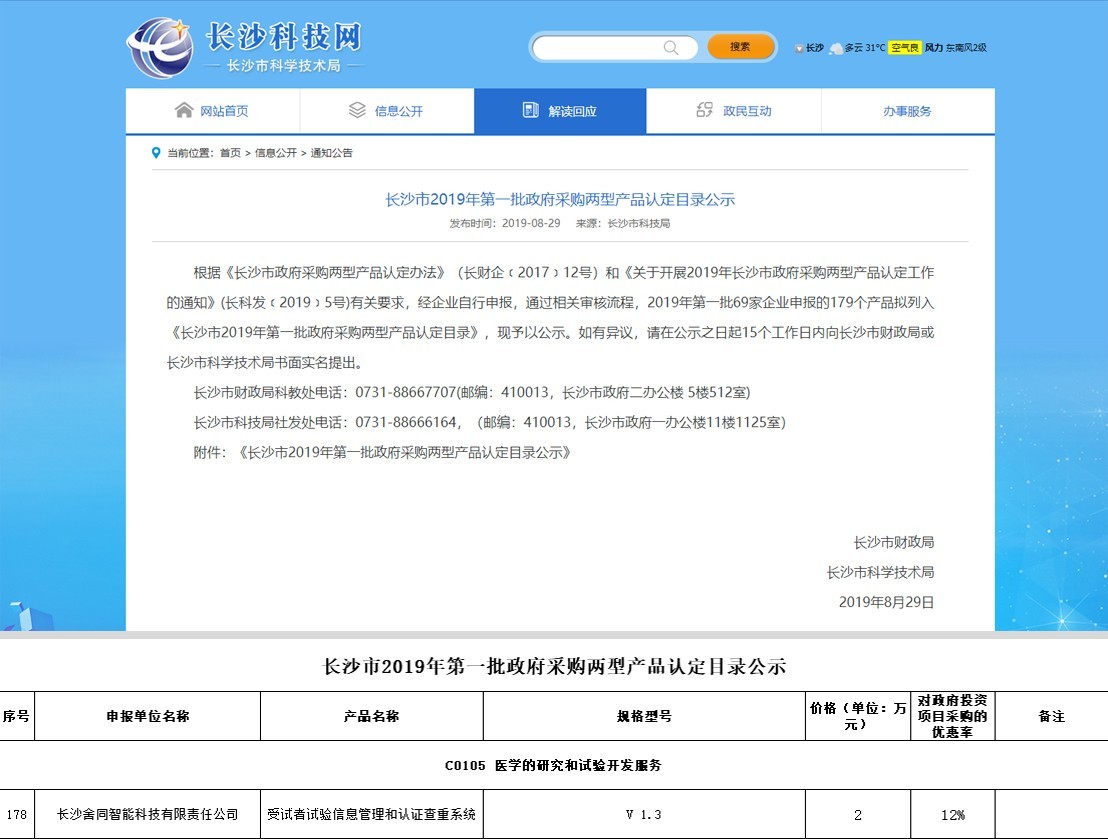Click the 通知公告 breadcrumb link
The width and height of the screenshot is (1108, 839).
coord(331,153)
